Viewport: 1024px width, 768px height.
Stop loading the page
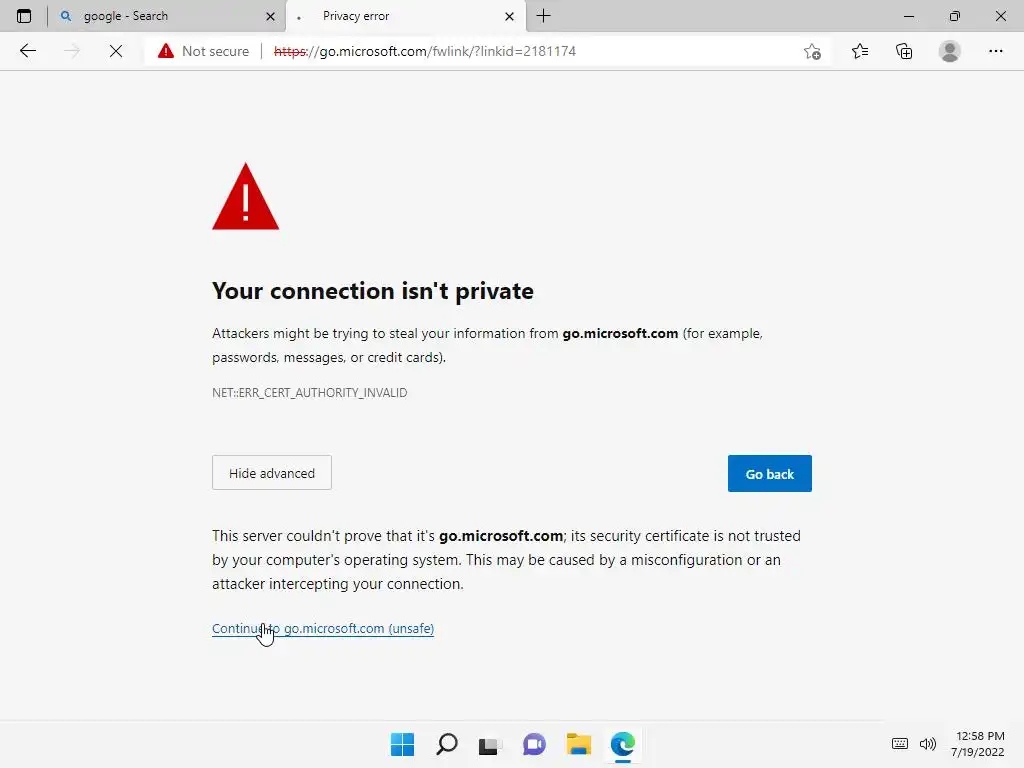tap(116, 51)
